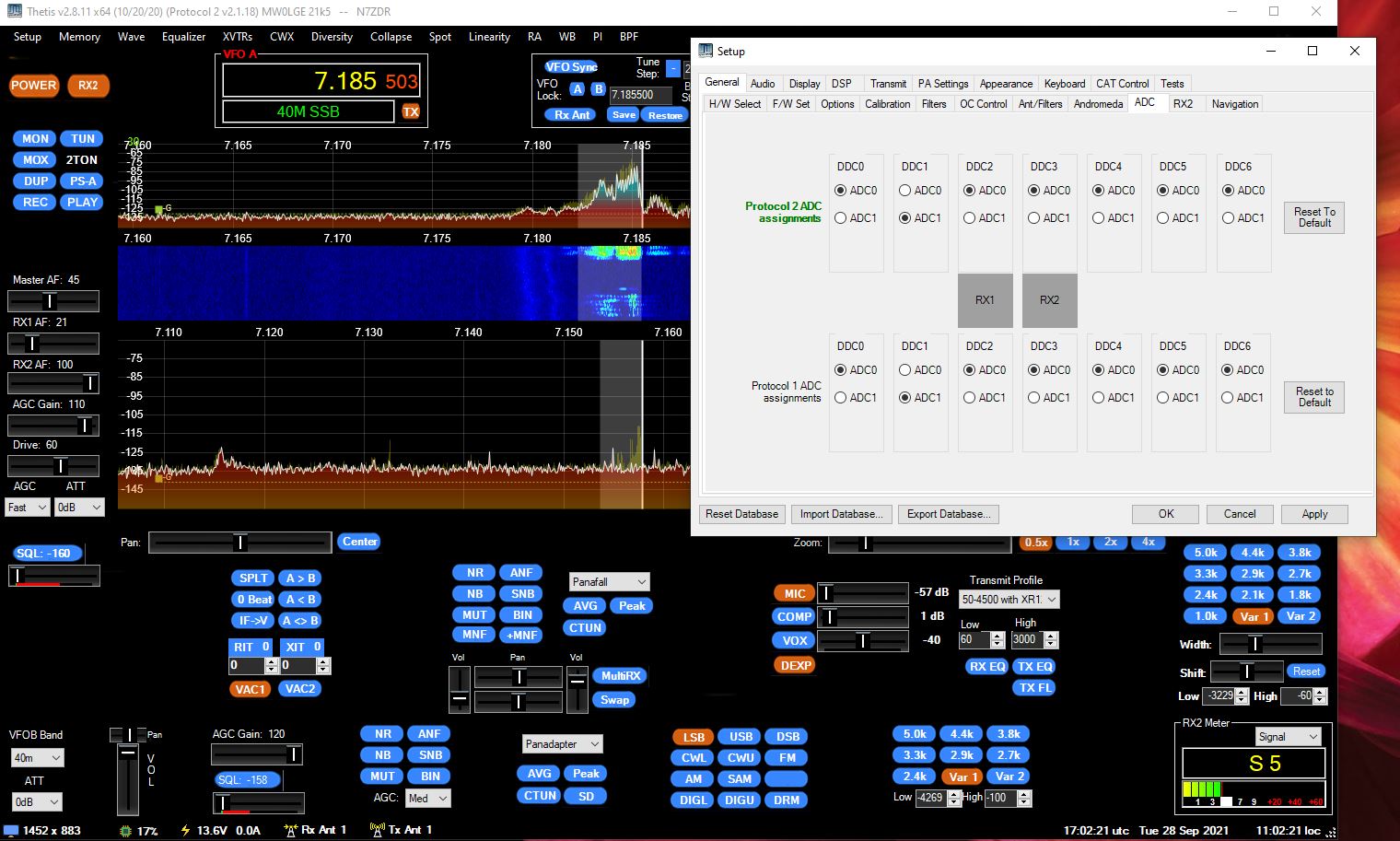Select DIGU mode
Image resolution: width=1400 pixels, height=841 pixels.
click(x=741, y=800)
